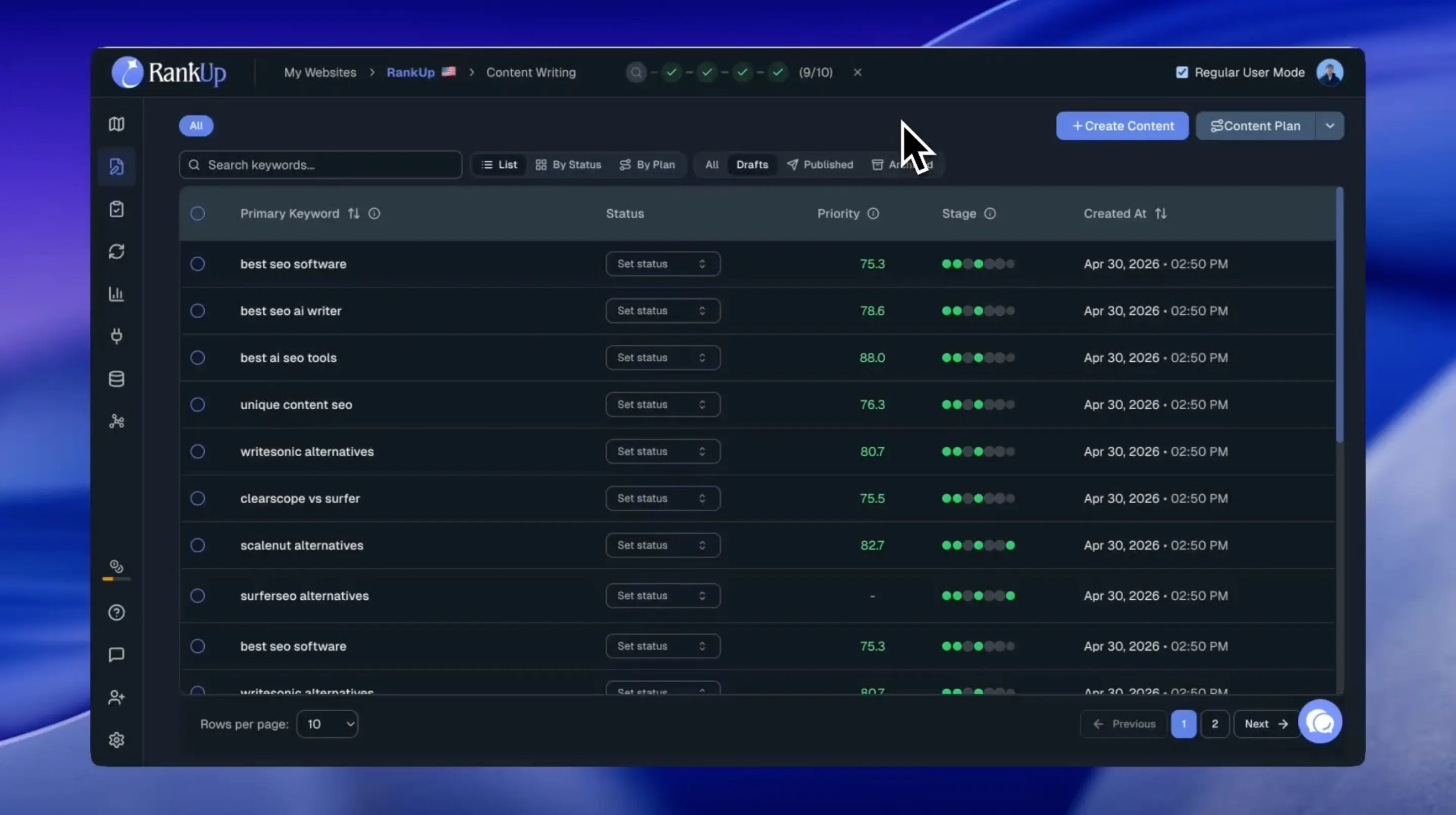Open the help question mark icon

[x=116, y=613]
